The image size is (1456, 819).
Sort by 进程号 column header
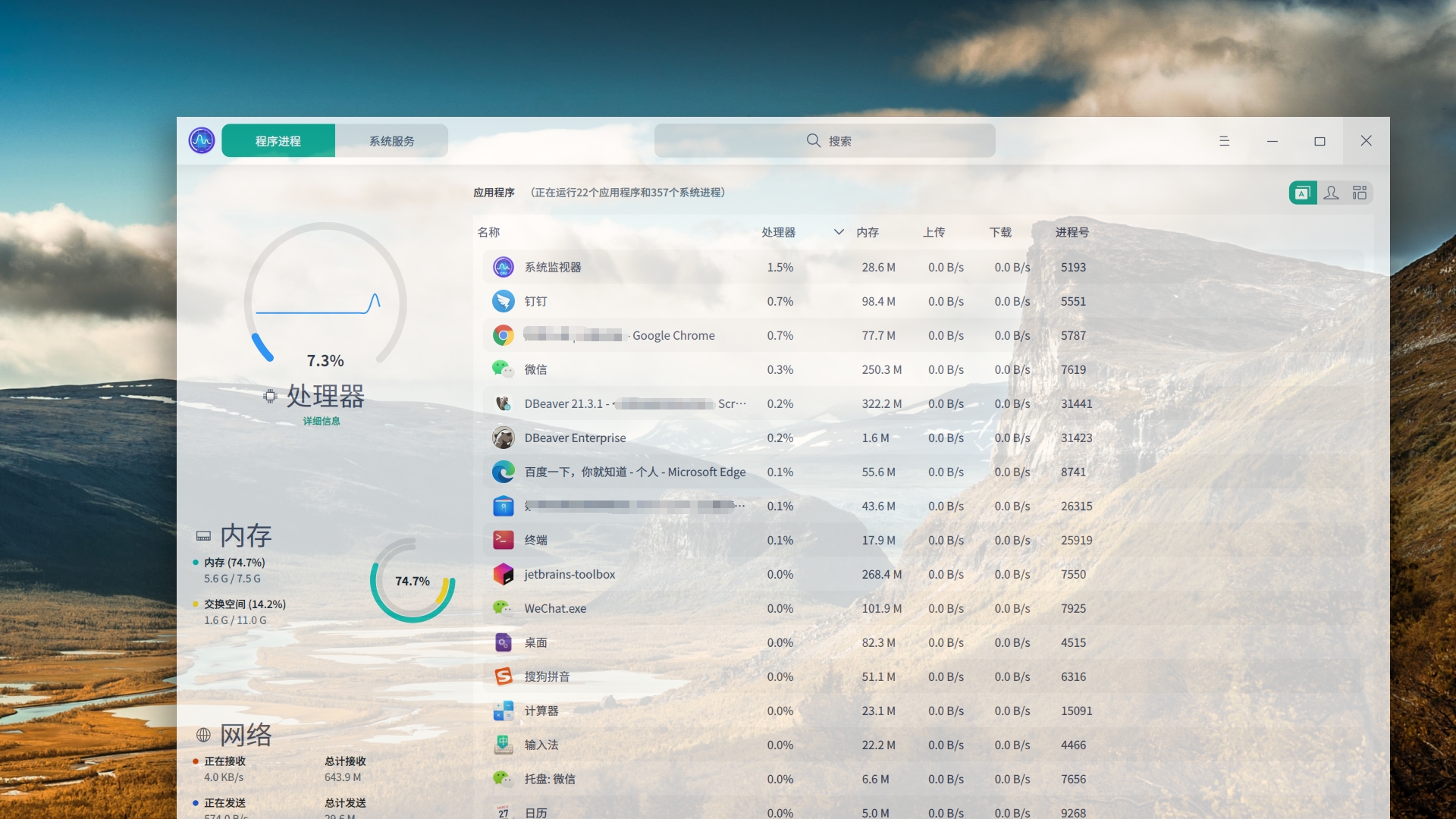[x=1072, y=232]
